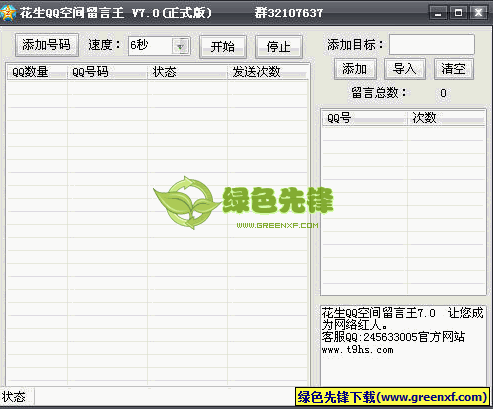Sort by the QQ数量 column header
This screenshot has height=409, width=493.
pyautogui.click(x=37, y=72)
